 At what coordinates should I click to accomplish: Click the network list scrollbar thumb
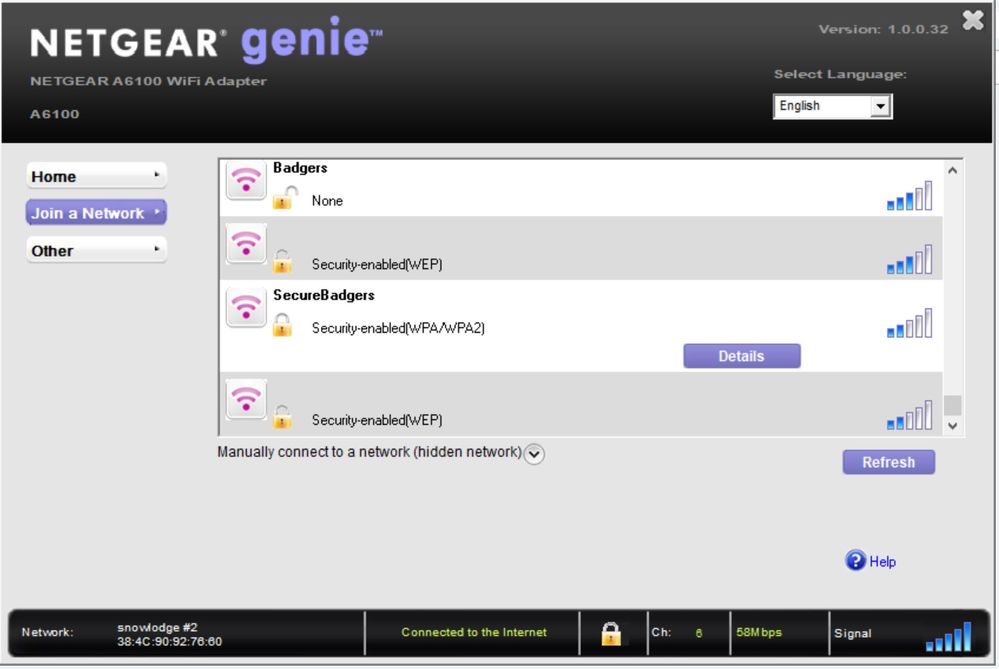click(x=952, y=405)
